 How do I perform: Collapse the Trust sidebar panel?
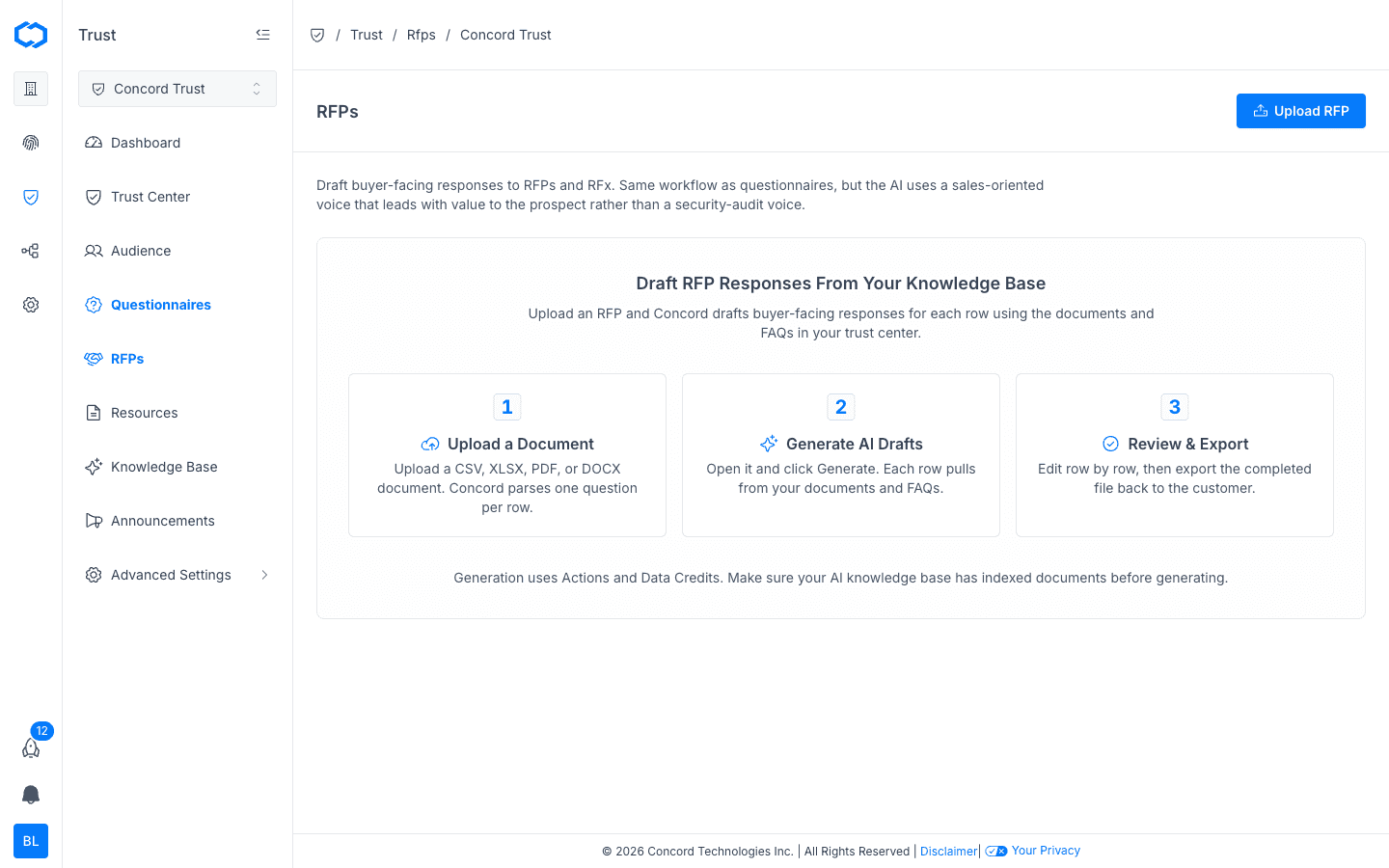[x=262, y=35]
